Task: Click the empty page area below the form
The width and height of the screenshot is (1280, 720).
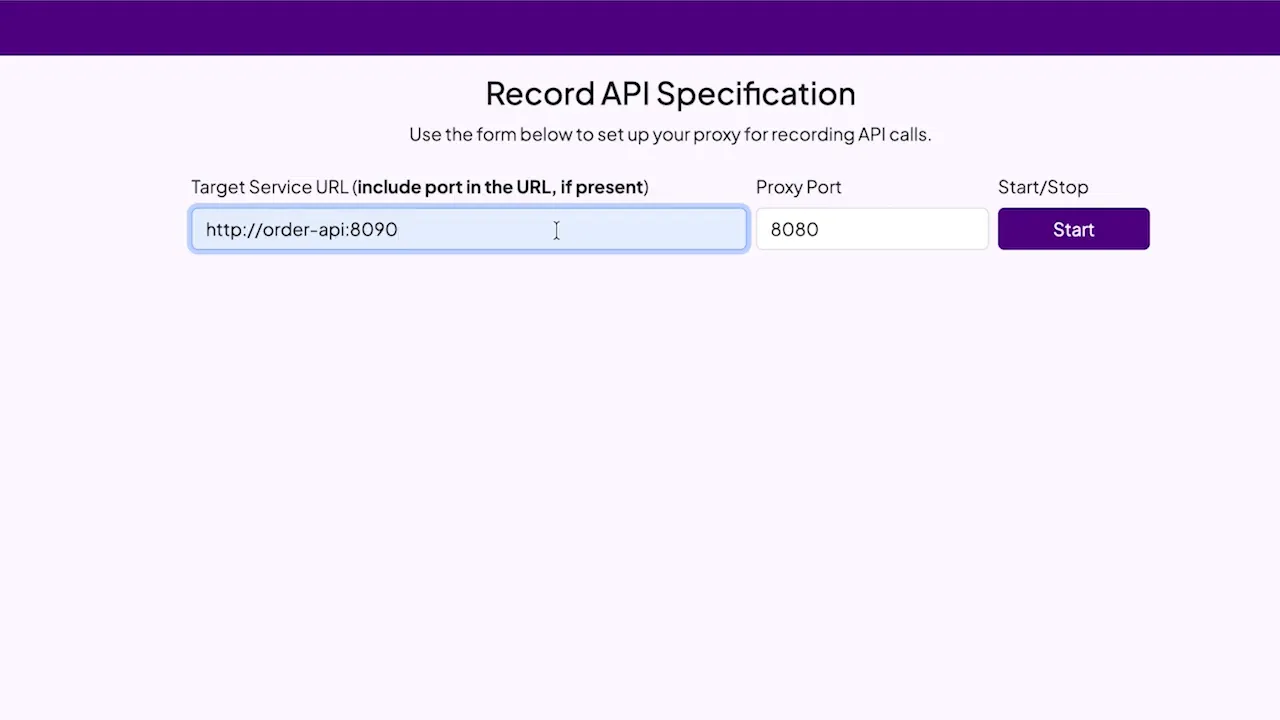Action: pos(640,480)
